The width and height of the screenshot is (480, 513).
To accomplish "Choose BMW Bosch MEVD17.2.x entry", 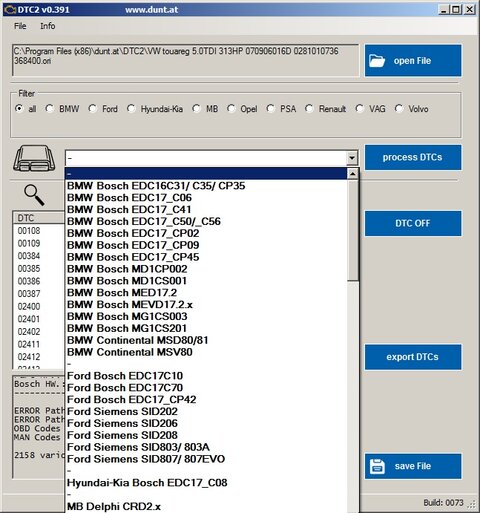I will tap(206, 305).
